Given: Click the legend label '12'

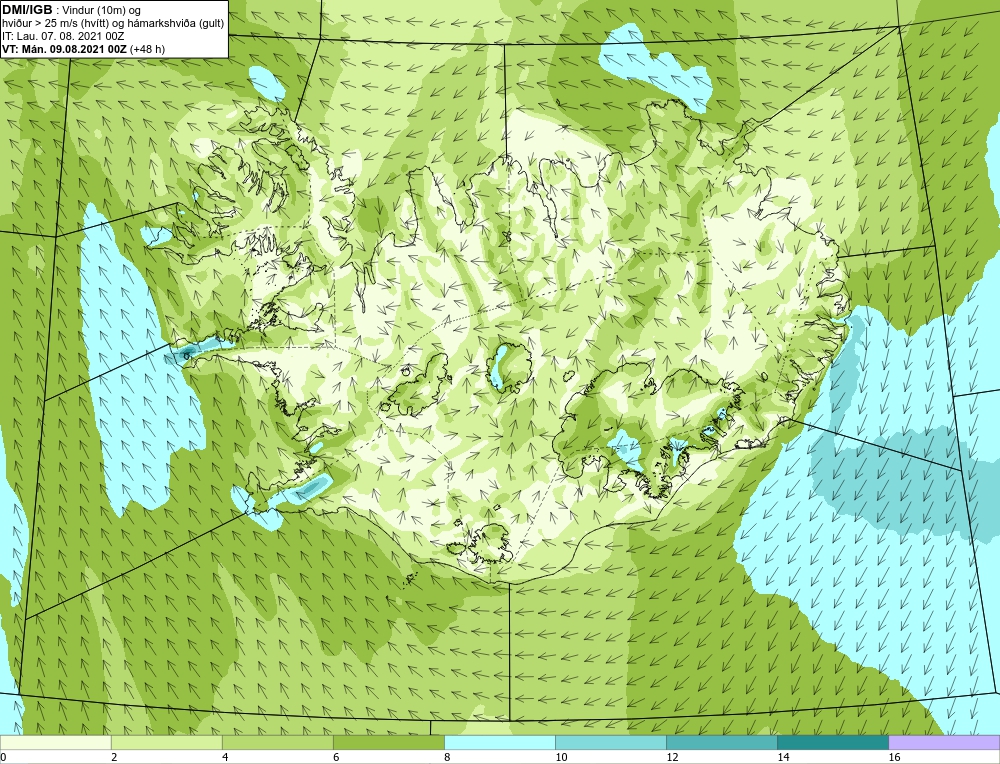Looking at the screenshot, I should [x=672, y=757].
